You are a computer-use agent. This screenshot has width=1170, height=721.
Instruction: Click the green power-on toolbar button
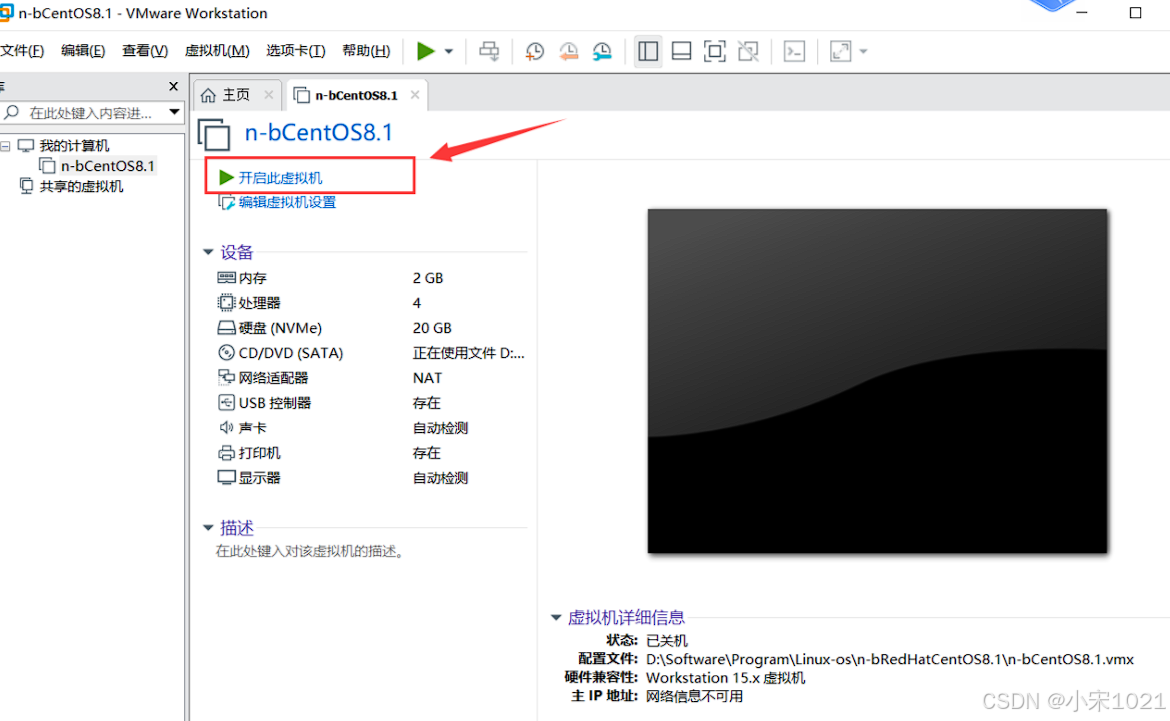coord(425,51)
